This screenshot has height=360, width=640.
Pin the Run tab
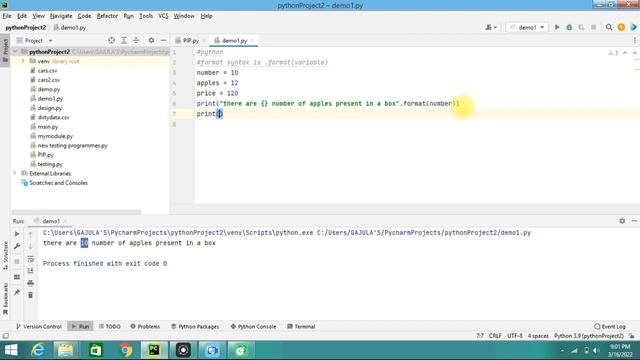(x=17, y=292)
